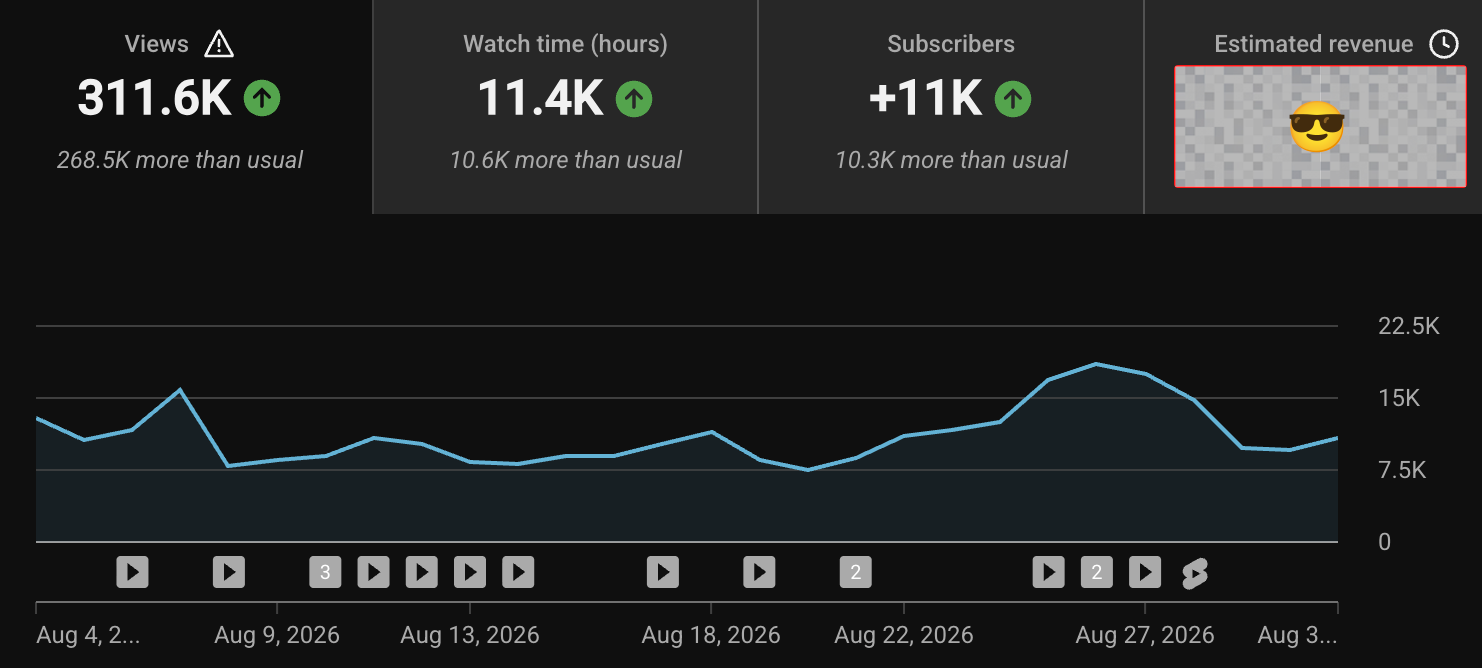The height and width of the screenshot is (668, 1482).
Task: Click the 'Aug 13, 2026' date label
Action: tap(470, 635)
